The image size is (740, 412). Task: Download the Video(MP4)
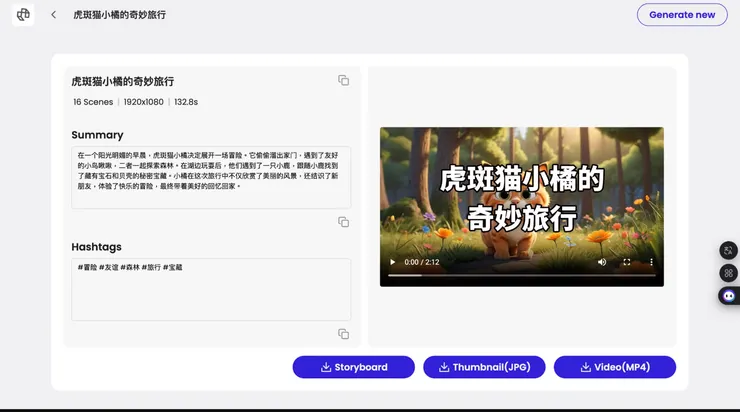614,367
